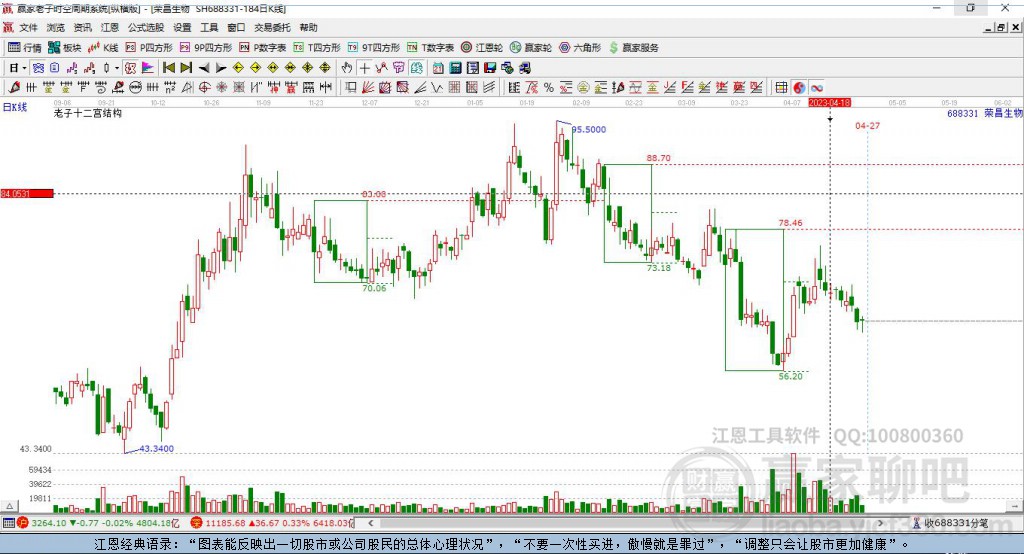Open the 江恩 menu
The image size is (1024, 554).
point(110,27)
